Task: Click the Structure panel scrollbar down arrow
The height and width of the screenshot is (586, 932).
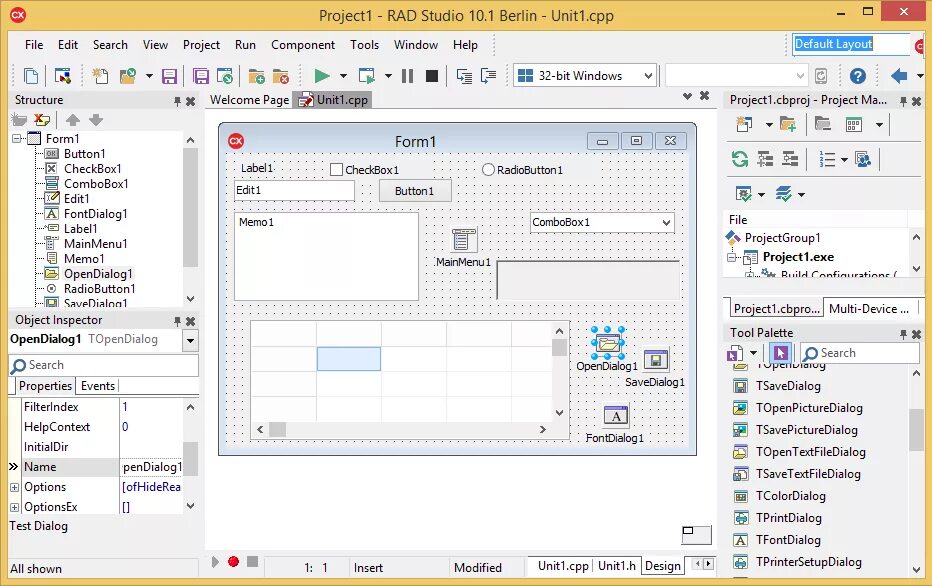Action: (x=190, y=299)
